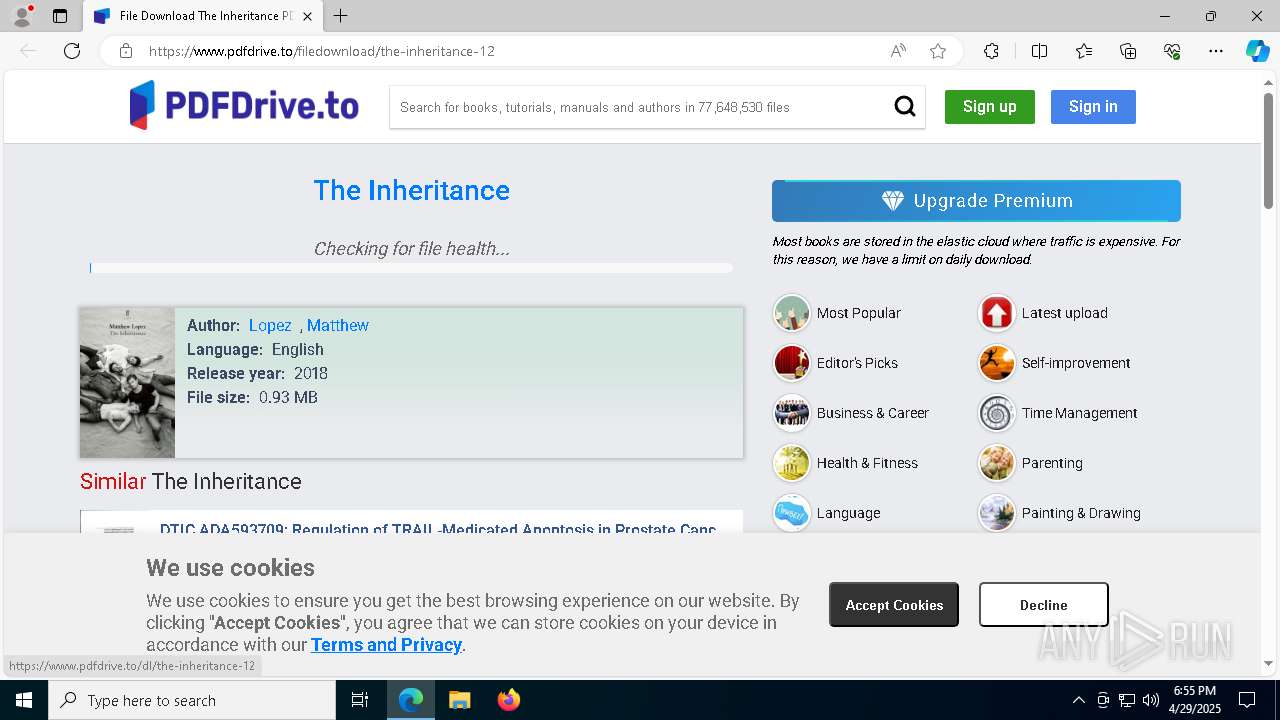Open Task View on the taskbar
The width and height of the screenshot is (1280, 720).
pos(360,700)
